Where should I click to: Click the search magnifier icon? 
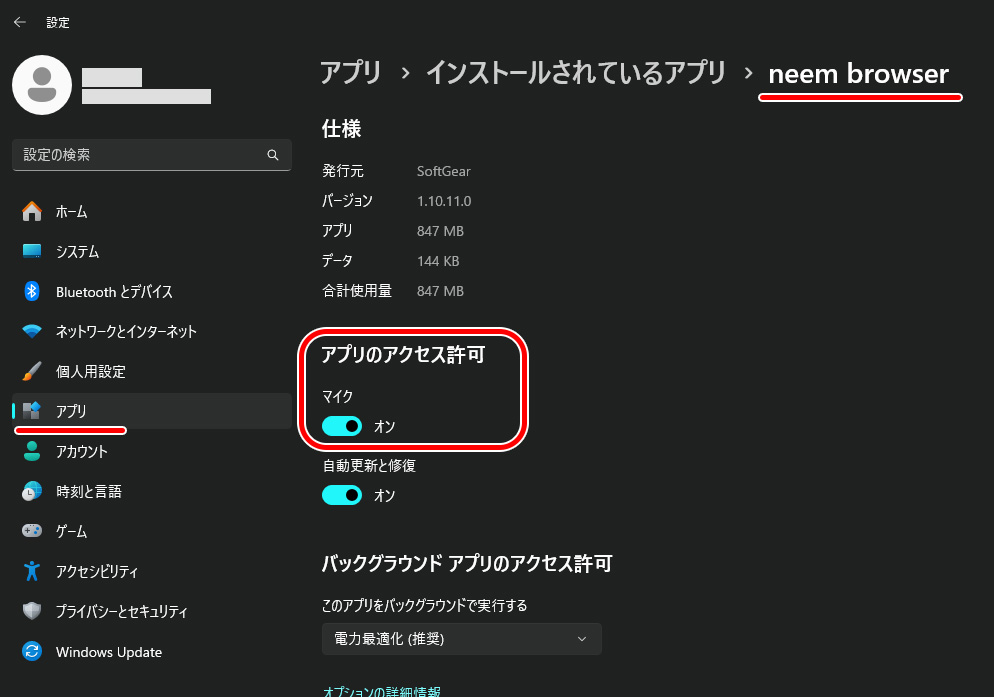273,155
